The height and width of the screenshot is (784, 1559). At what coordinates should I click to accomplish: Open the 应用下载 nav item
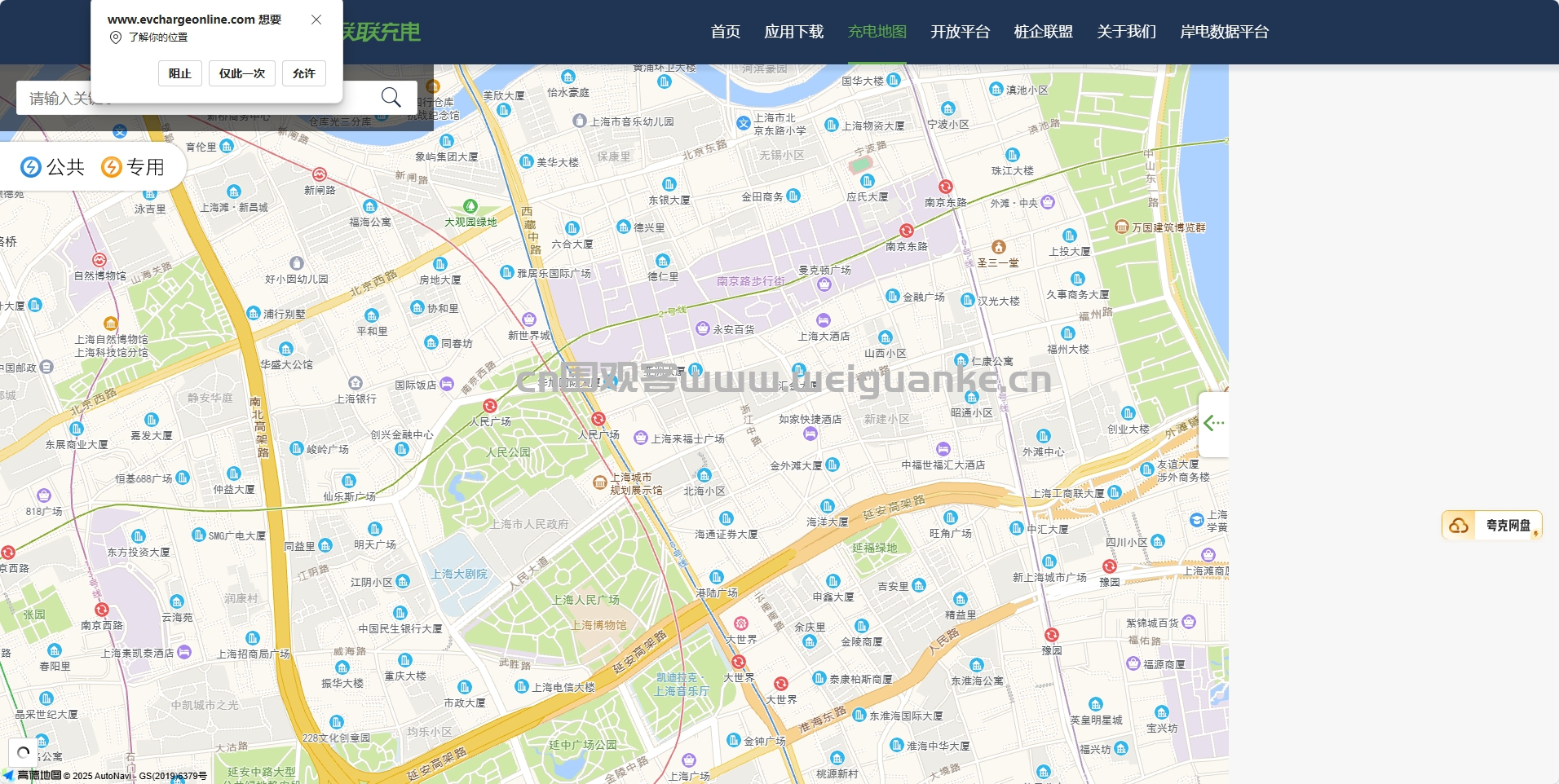point(794,32)
